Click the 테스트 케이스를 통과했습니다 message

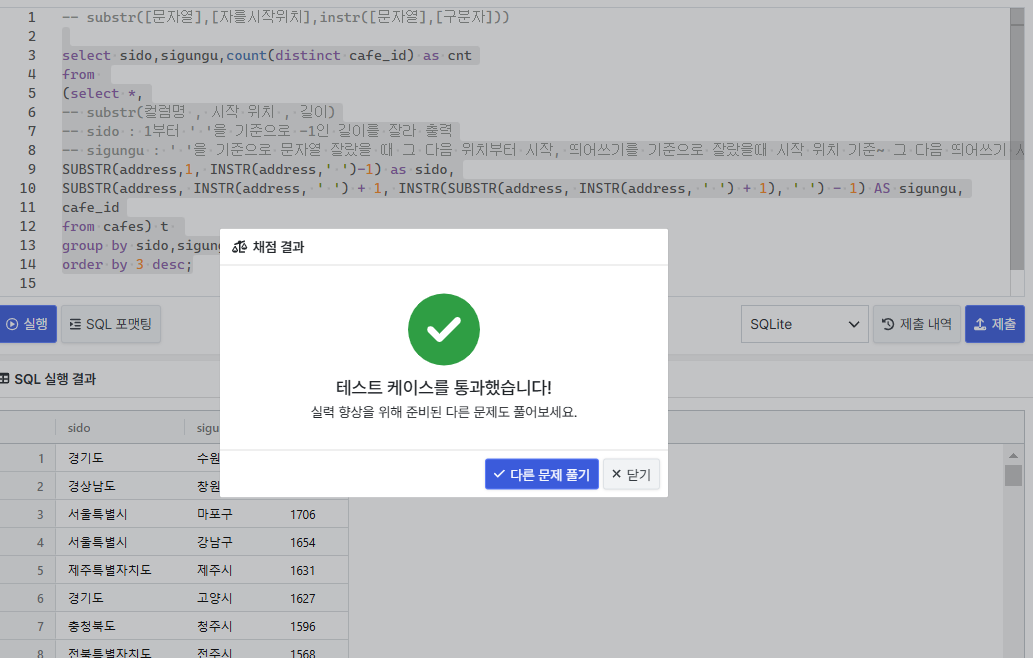444,387
